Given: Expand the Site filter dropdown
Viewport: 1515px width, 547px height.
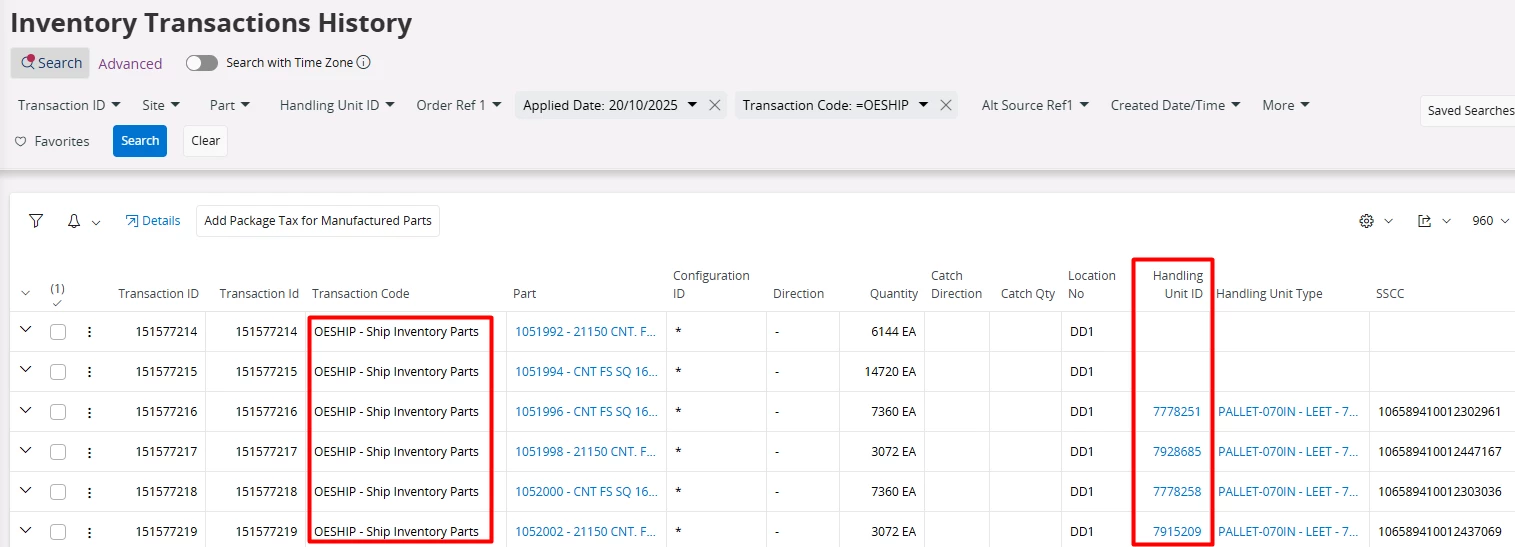Looking at the screenshot, I should [x=161, y=105].
